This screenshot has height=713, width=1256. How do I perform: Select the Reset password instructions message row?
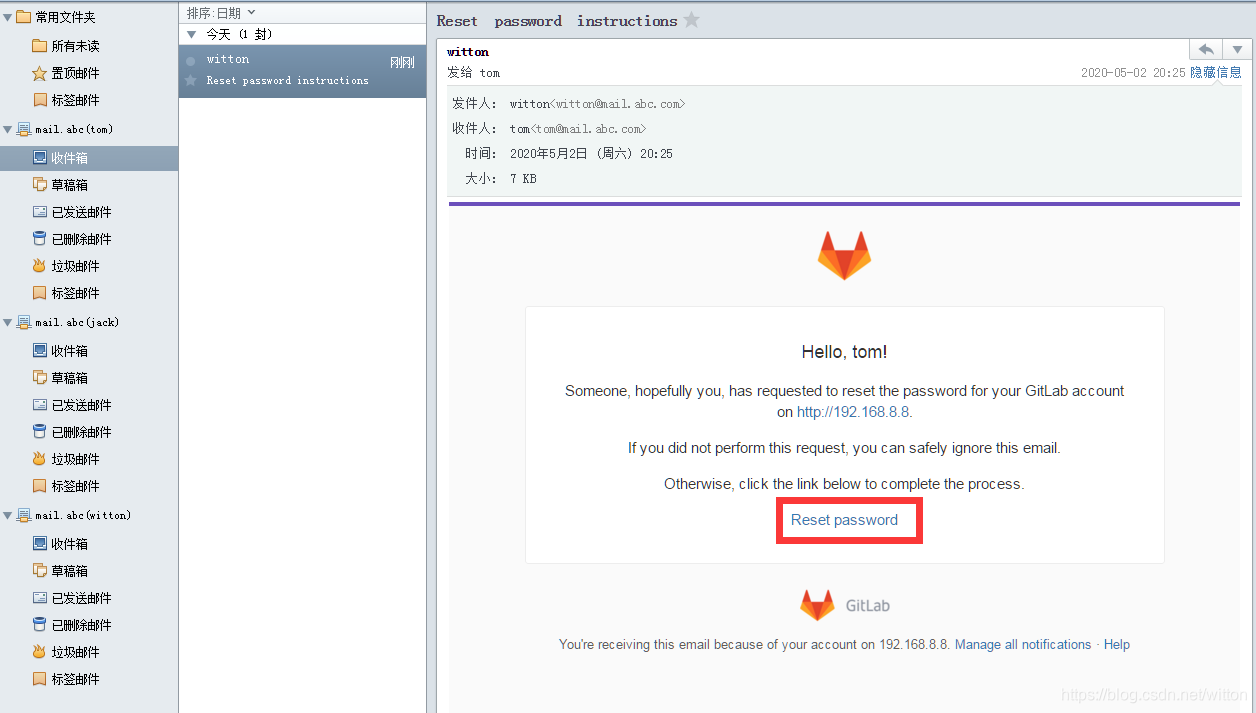click(302, 70)
